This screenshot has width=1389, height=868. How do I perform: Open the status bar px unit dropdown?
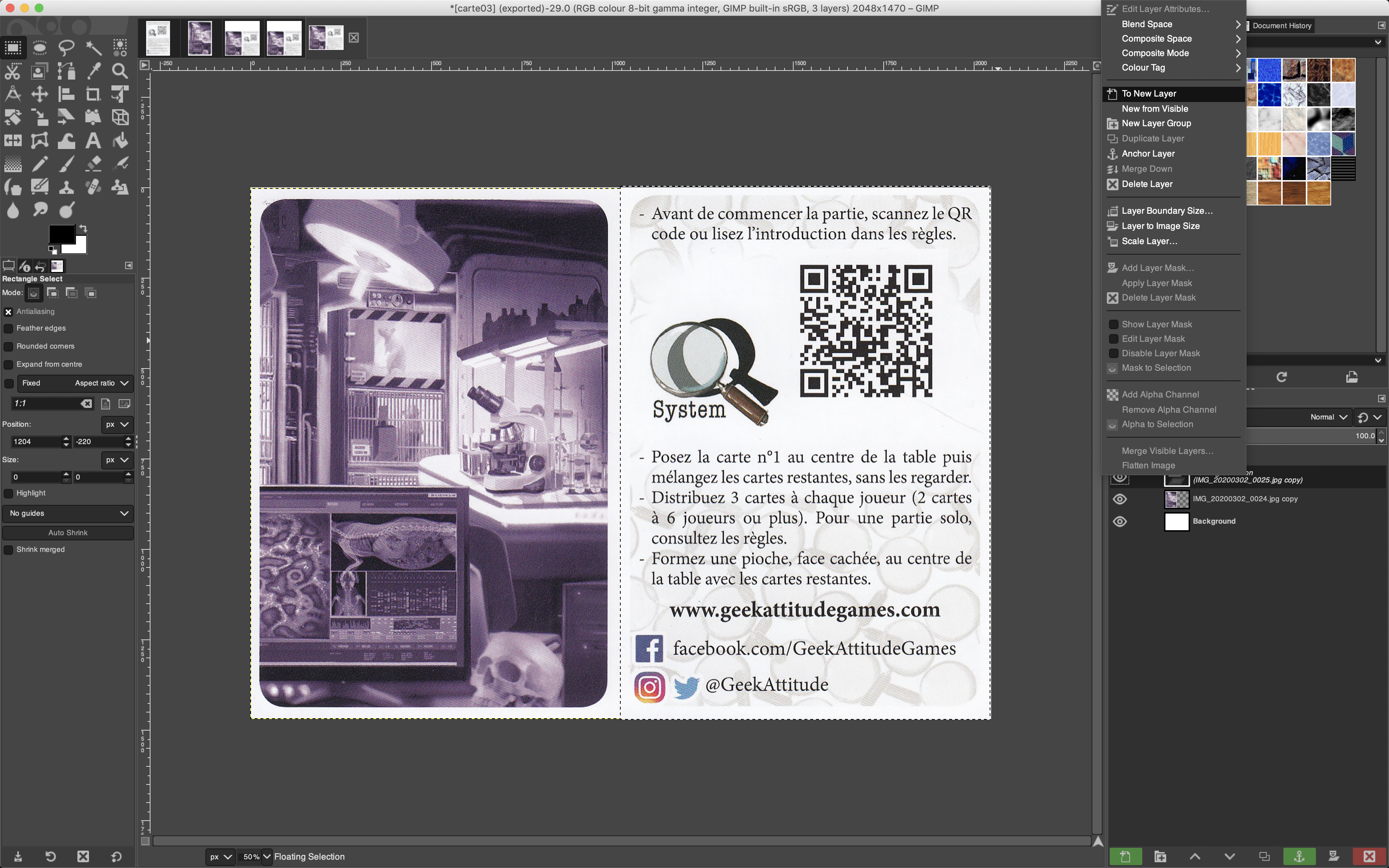[220, 856]
